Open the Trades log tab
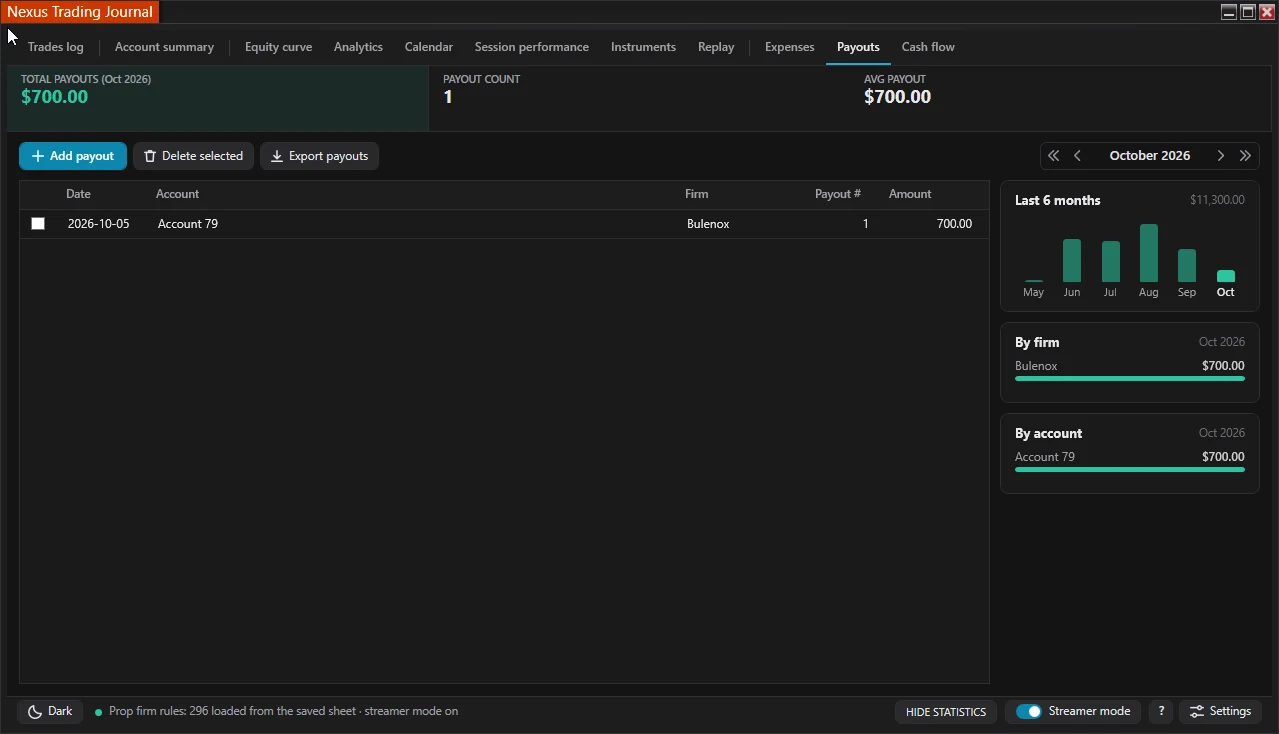1279x734 pixels. pos(56,47)
